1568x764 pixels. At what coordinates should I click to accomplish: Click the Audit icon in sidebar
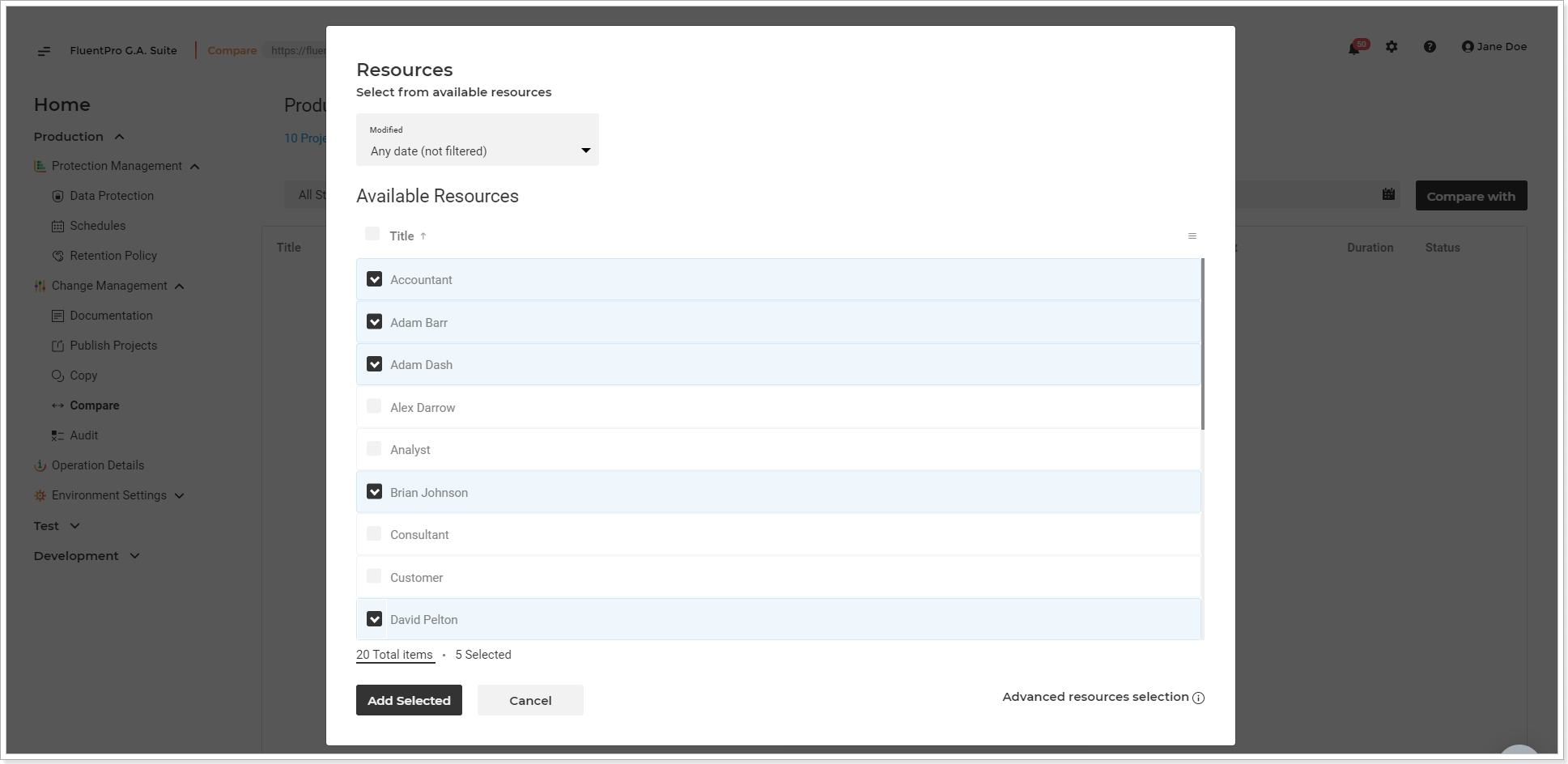(x=57, y=435)
